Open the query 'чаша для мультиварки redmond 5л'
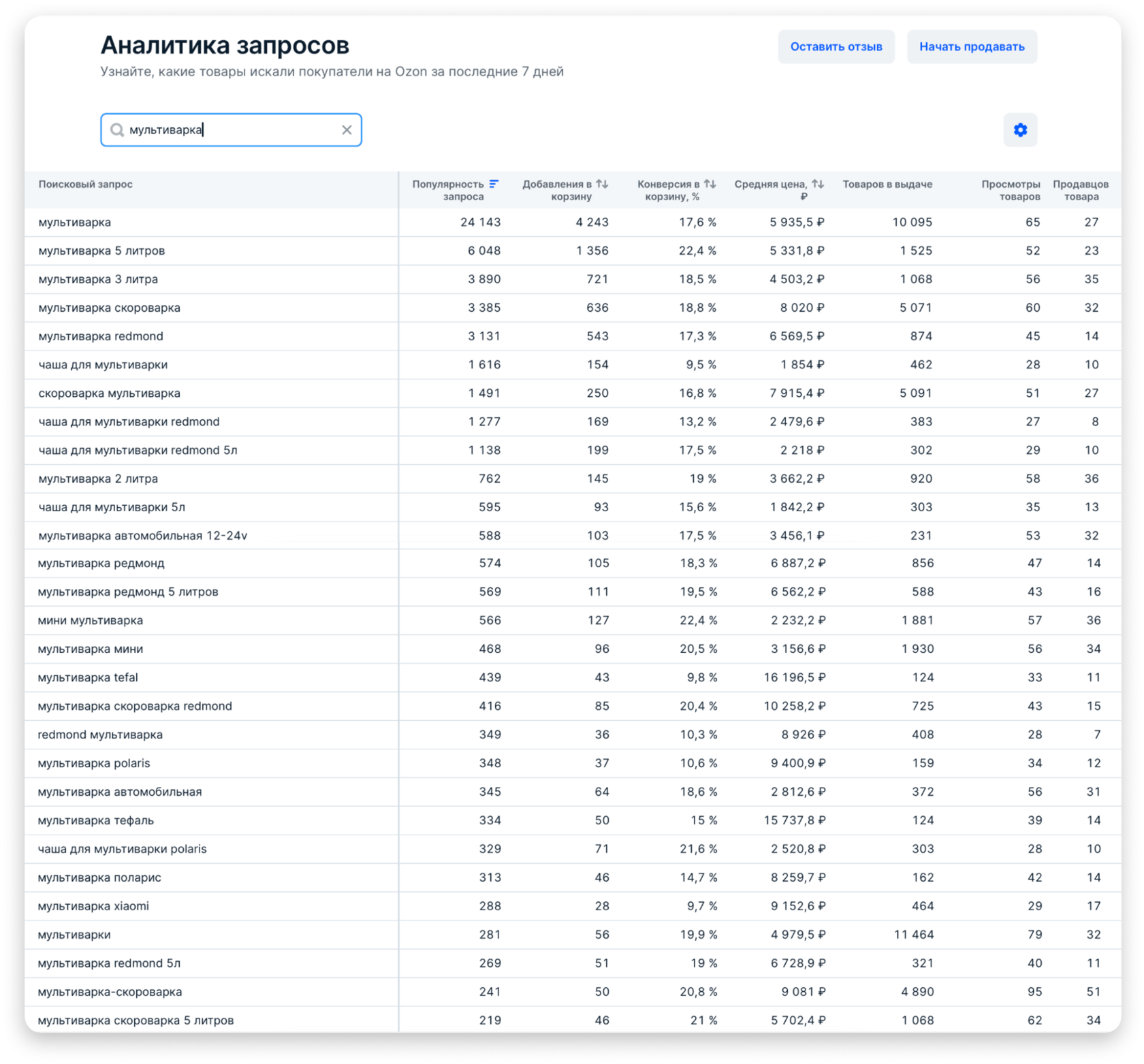Viewport: 1144px width, 1064px height. 138,450
